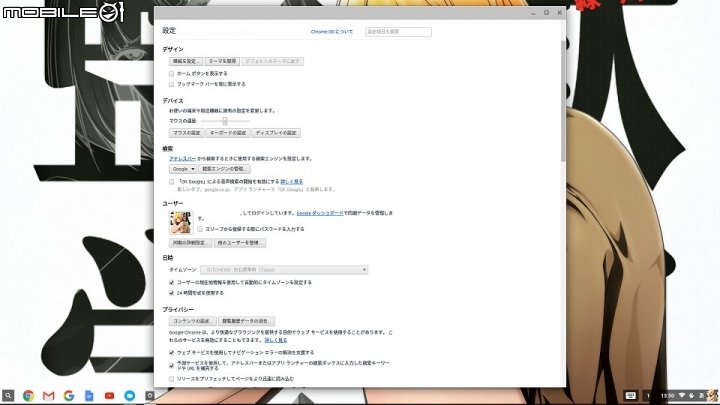
Task: Click 詳しく見る link beside OK Google
Action: coord(292,182)
